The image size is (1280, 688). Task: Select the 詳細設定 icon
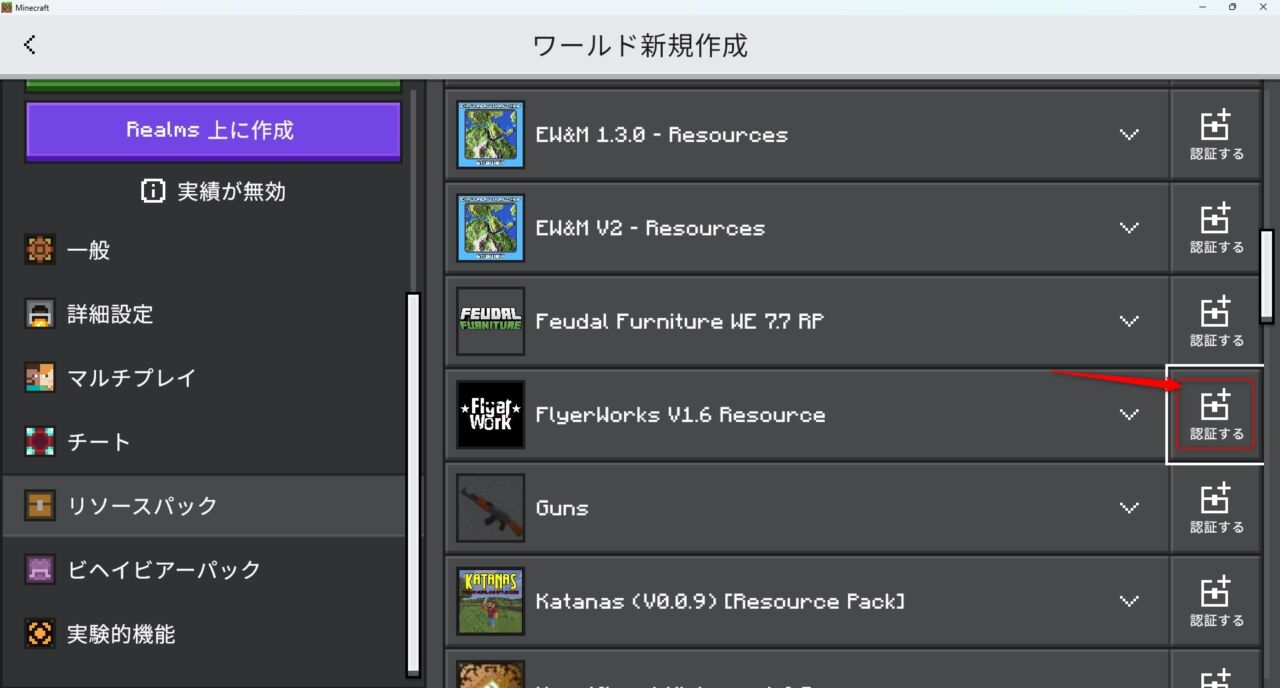point(39,314)
